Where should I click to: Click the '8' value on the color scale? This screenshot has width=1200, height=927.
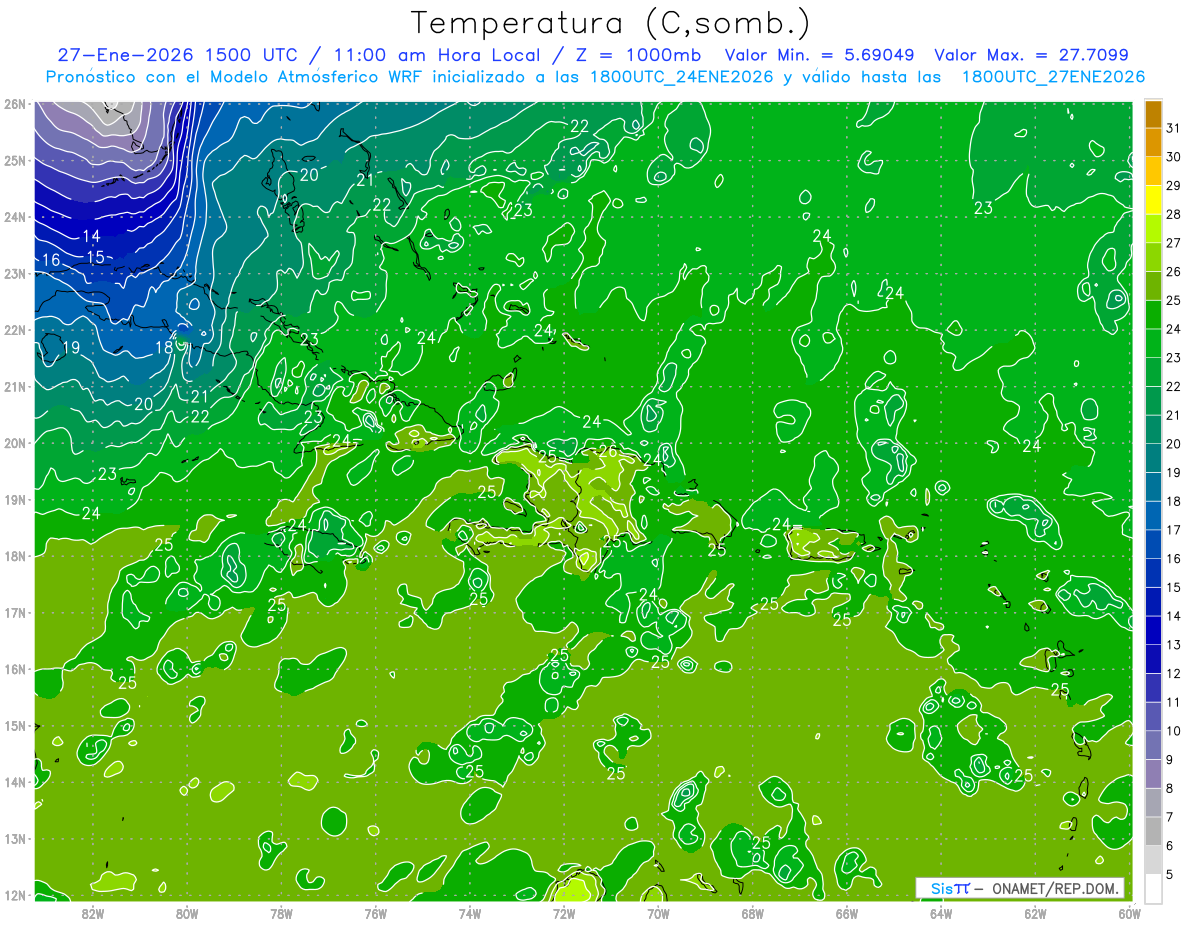(1170, 789)
